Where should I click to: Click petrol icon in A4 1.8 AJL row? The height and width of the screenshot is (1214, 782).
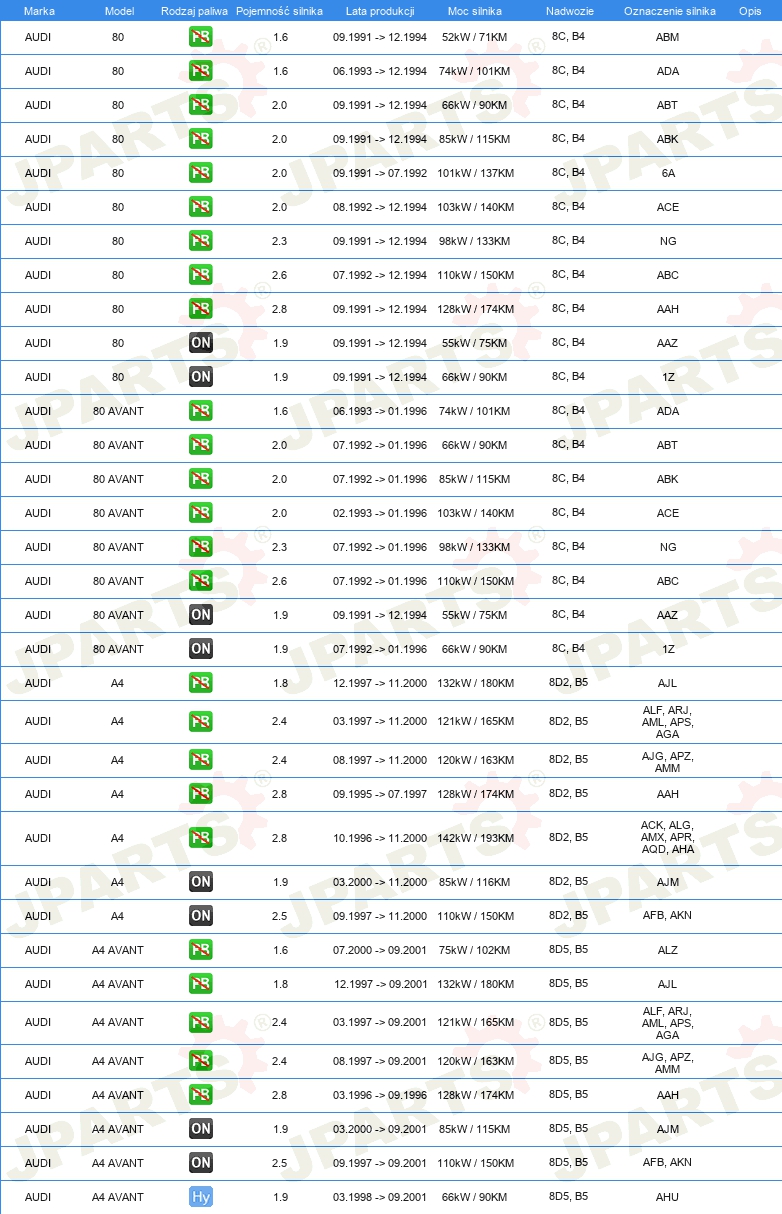click(x=200, y=683)
